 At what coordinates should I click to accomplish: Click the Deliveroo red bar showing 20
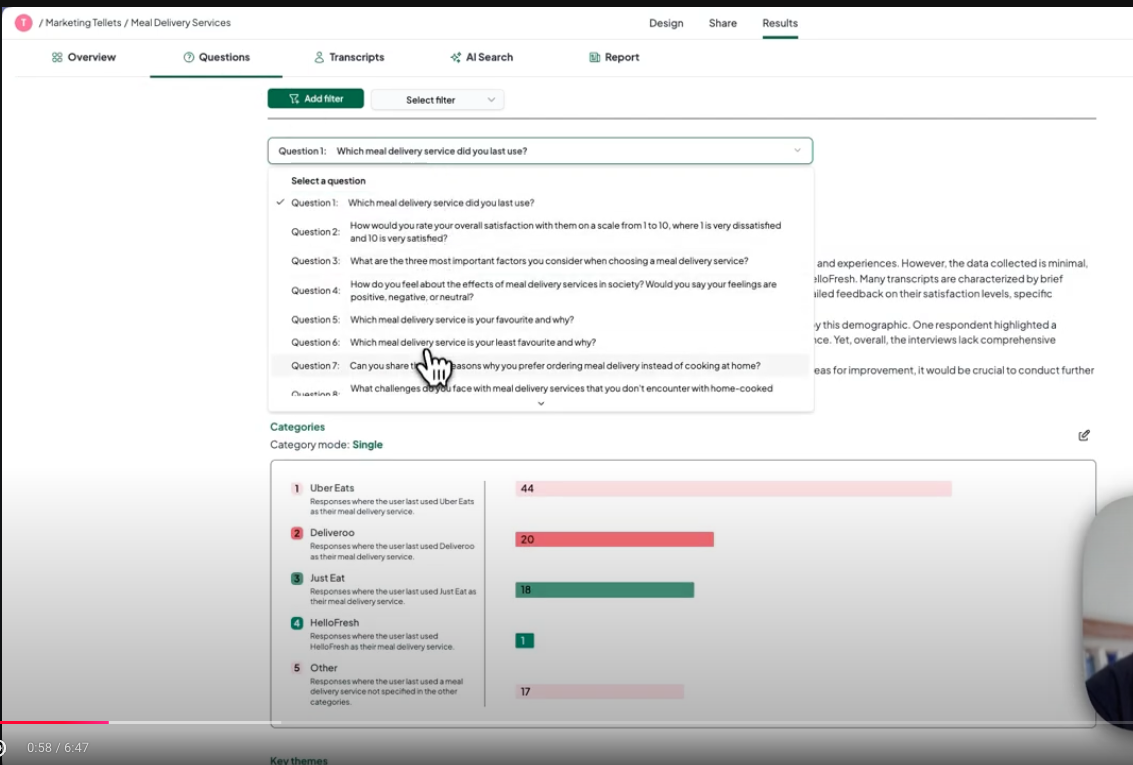(614, 540)
